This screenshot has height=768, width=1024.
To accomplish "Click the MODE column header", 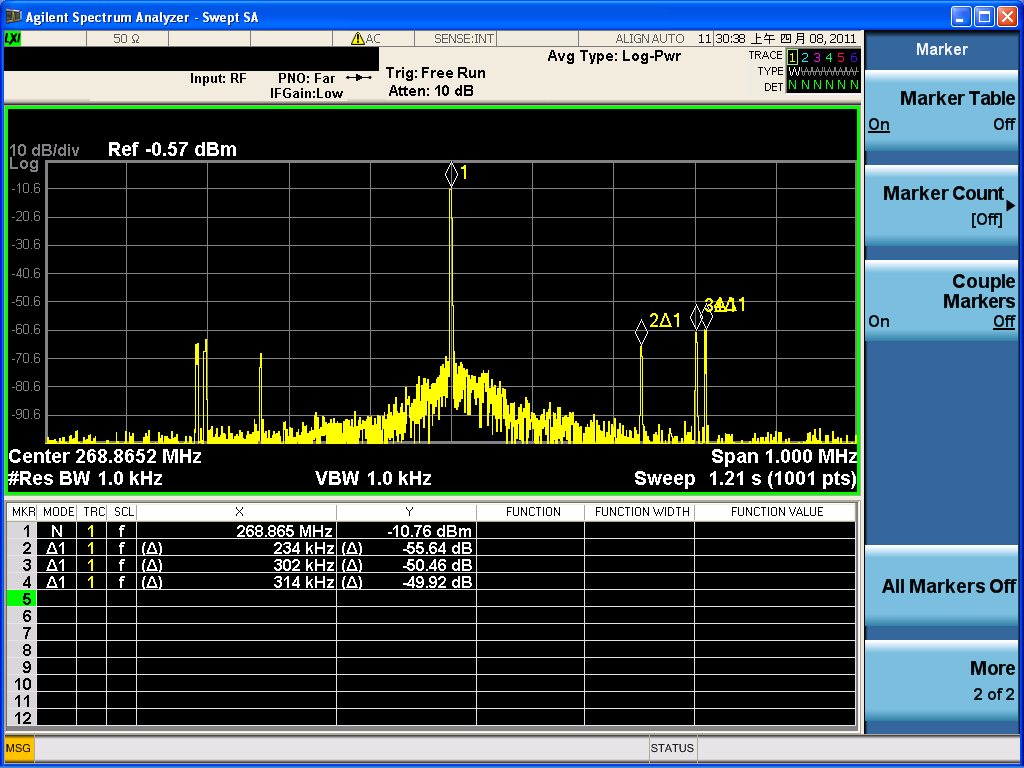I will pyautogui.click(x=59, y=512).
